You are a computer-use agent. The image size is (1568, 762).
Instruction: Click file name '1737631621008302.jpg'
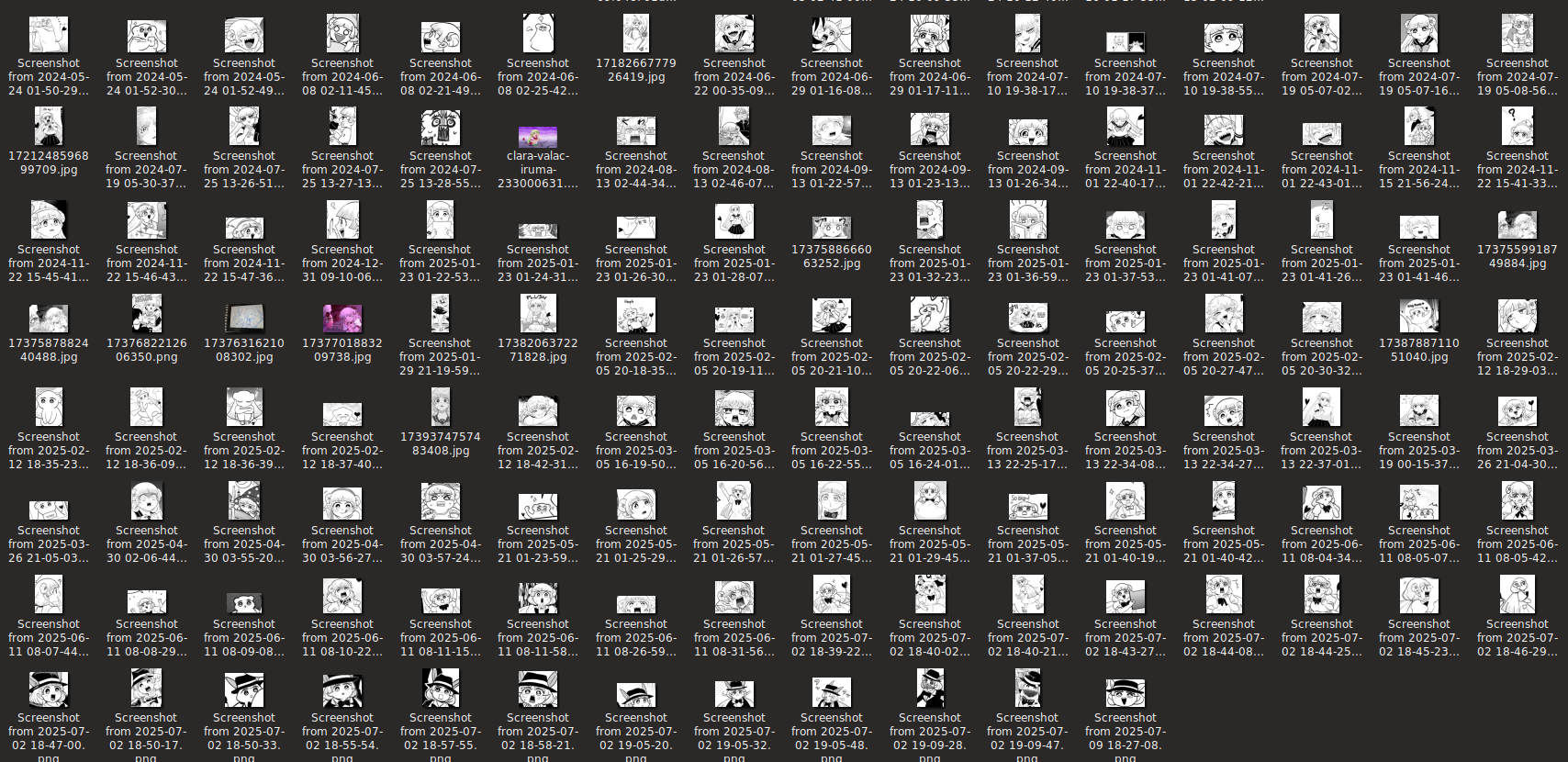(244, 350)
